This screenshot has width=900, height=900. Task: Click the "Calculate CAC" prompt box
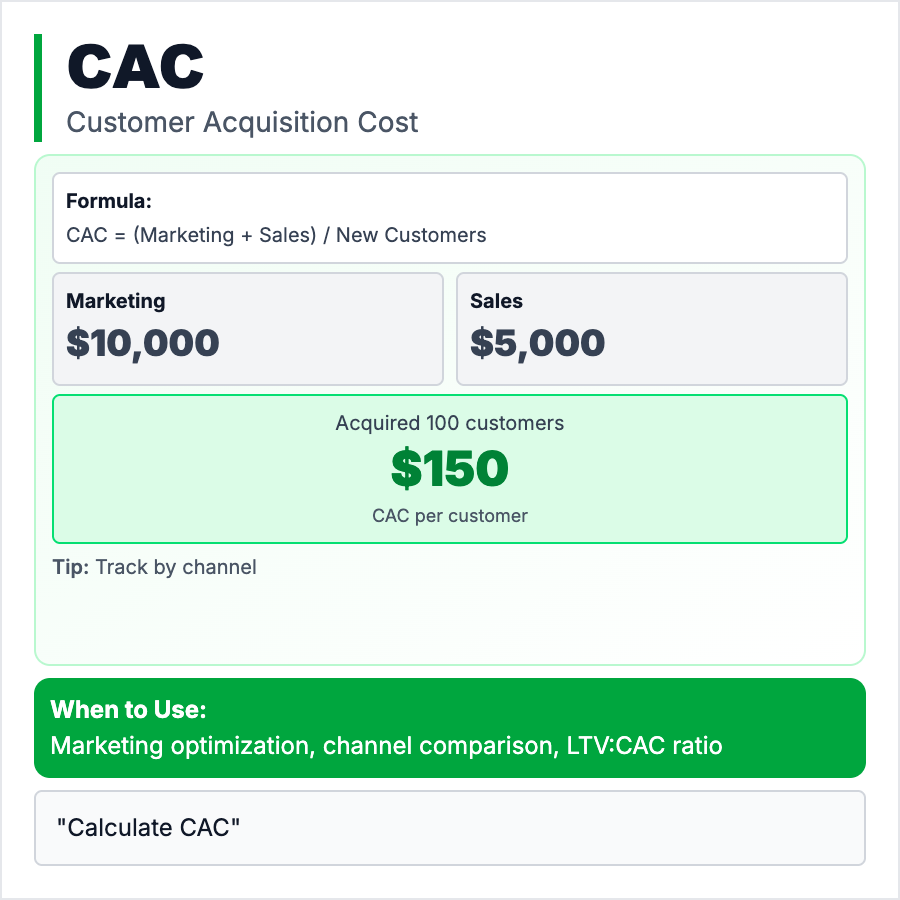coord(450,828)
